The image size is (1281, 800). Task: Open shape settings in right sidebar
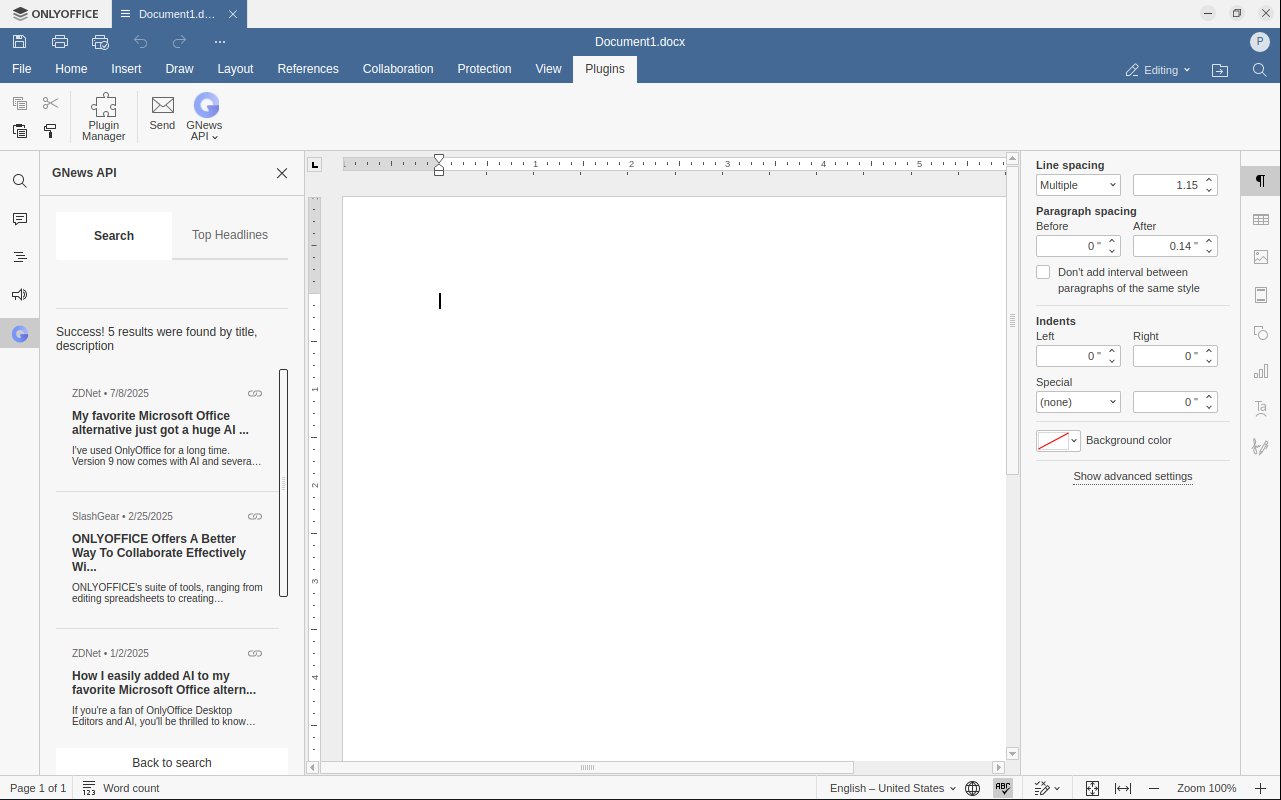point(1261,333)
